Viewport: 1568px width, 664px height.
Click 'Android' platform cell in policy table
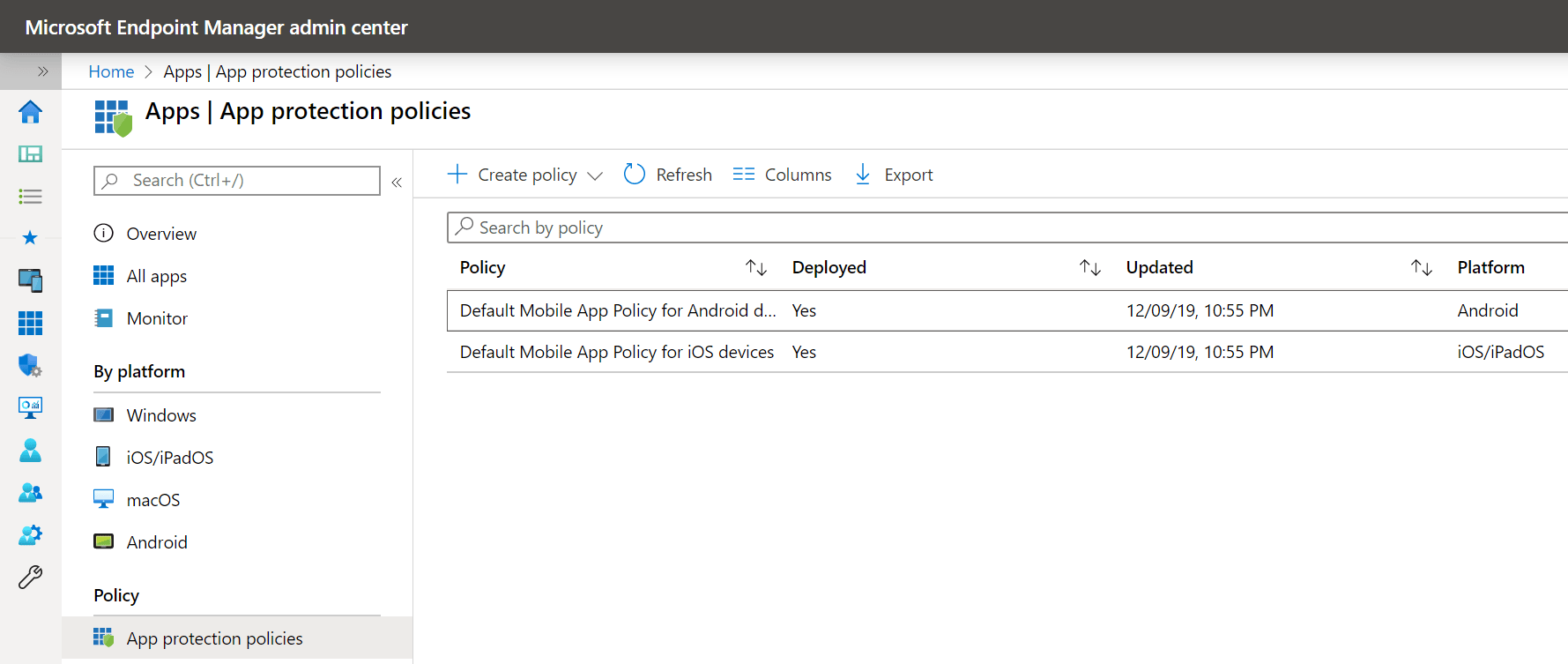pyautogui.click(x=1488, y=310)
